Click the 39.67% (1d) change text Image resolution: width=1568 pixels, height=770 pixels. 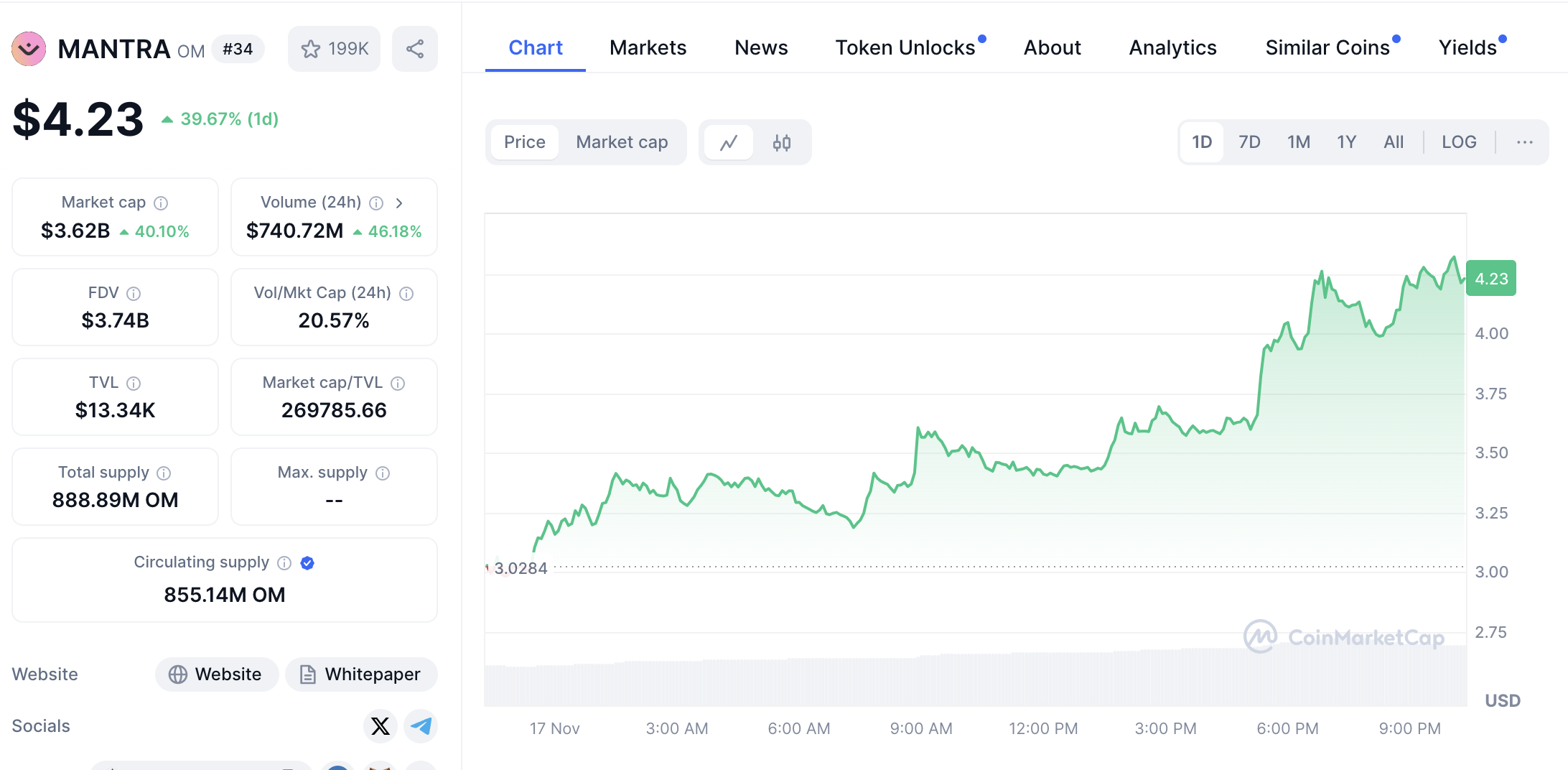pos(229,119)
